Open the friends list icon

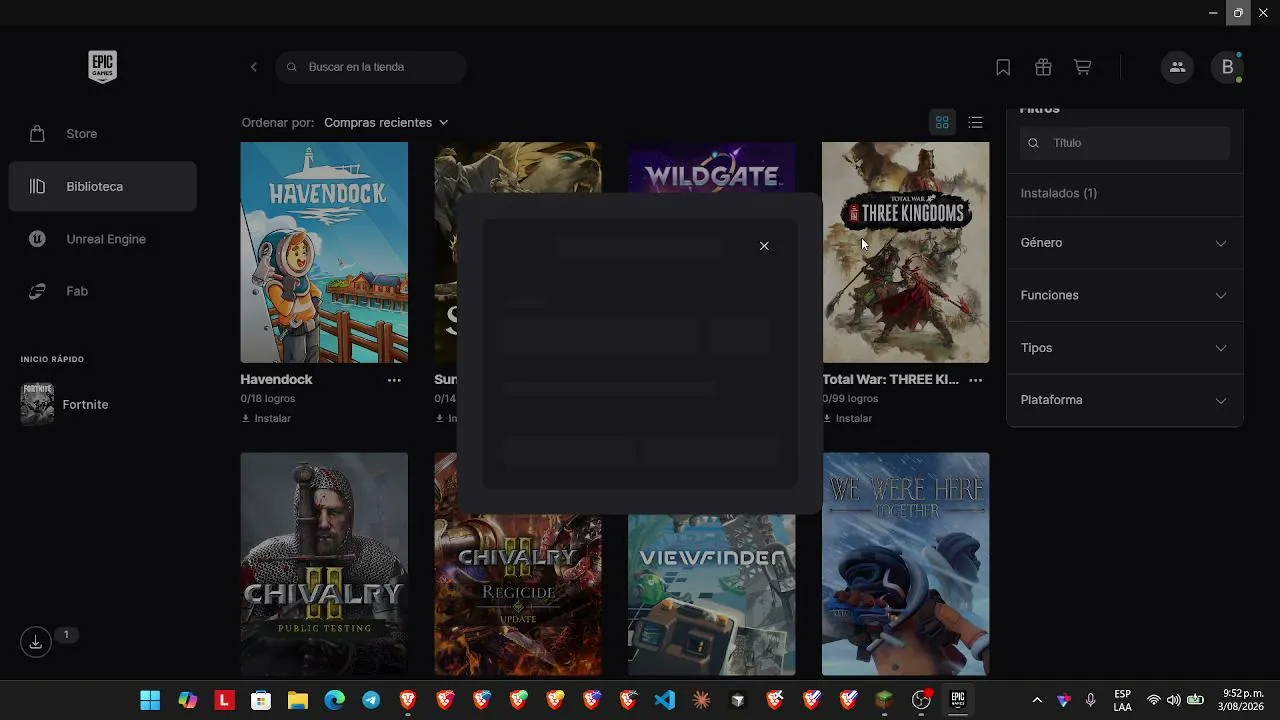1177,67
